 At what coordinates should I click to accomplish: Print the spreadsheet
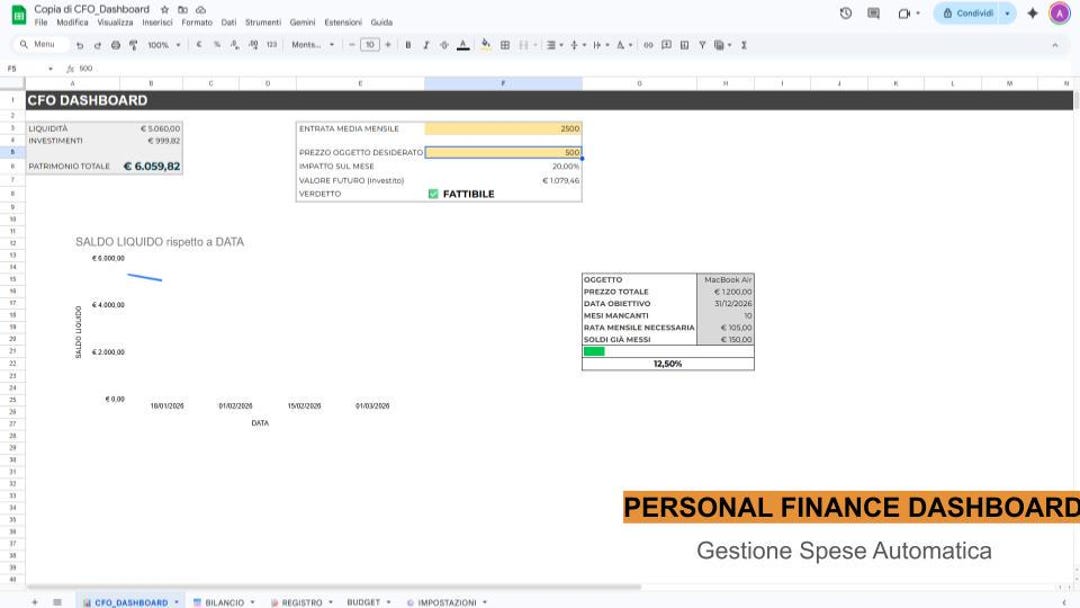coord(115,45)
